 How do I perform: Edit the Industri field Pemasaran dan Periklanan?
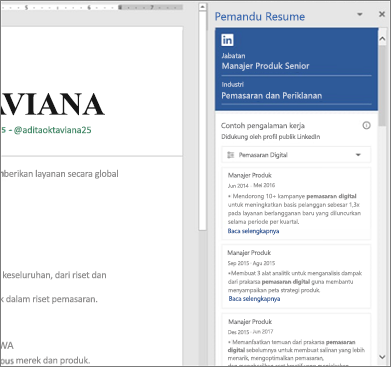coord(296,96)
